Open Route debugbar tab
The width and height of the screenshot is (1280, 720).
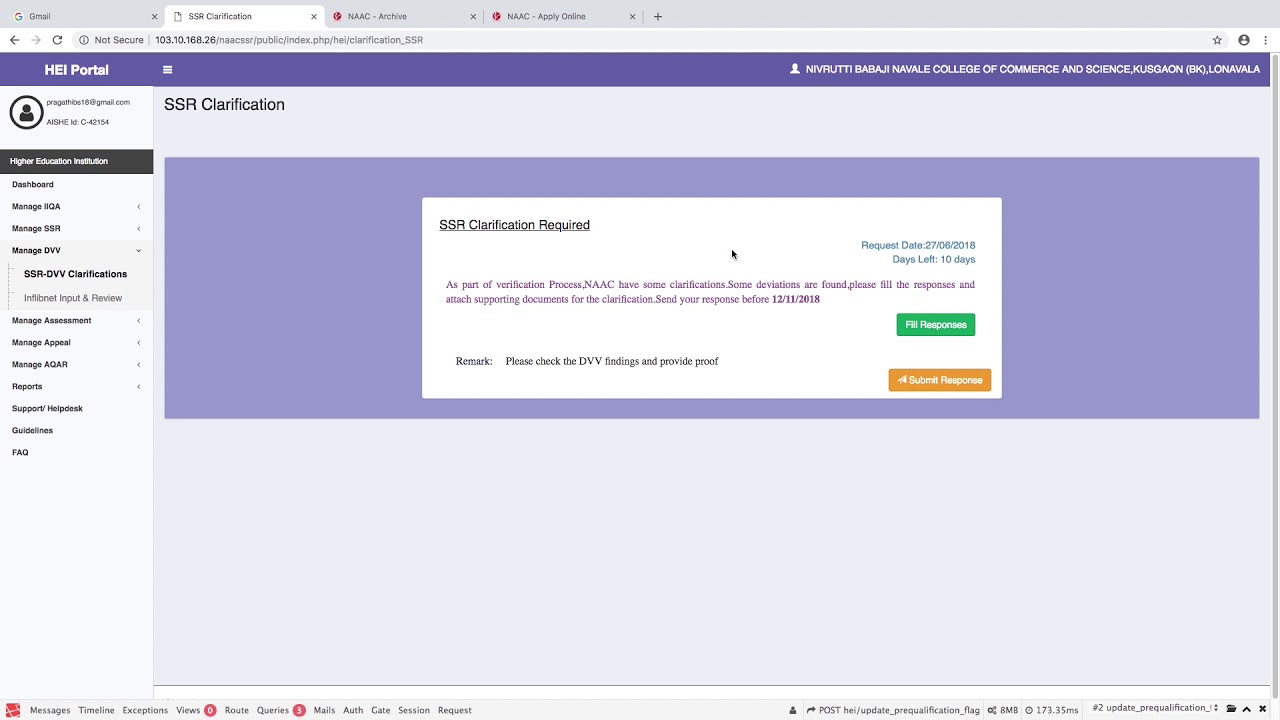click(x=237, y=710)
